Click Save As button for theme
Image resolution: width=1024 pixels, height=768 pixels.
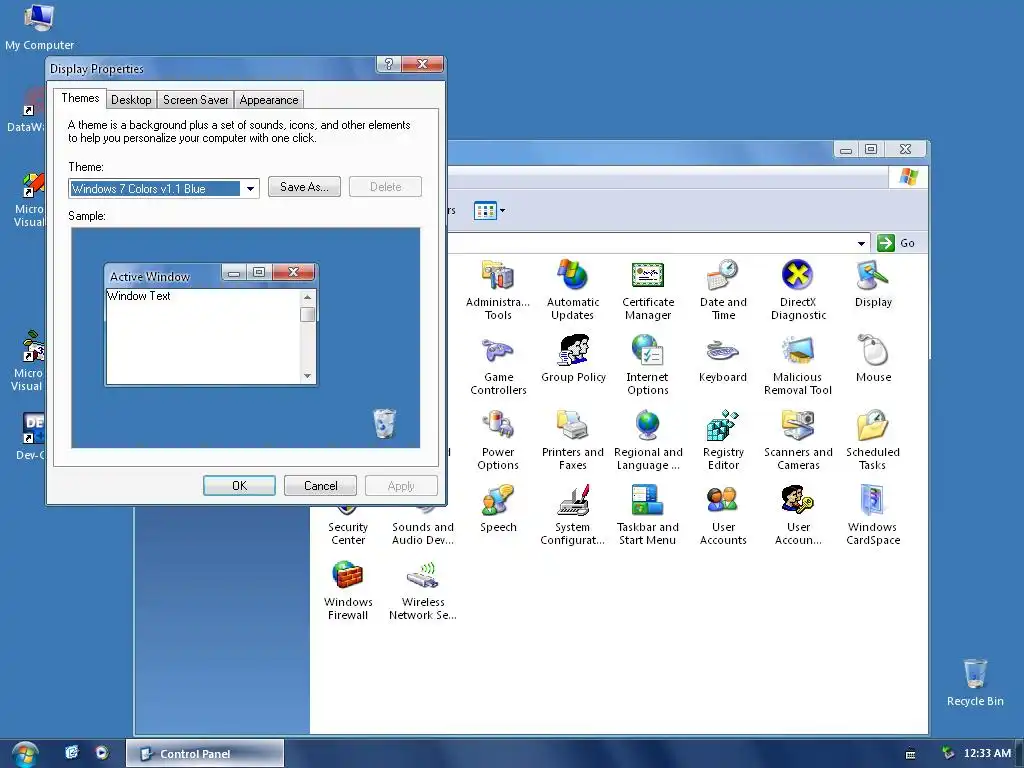304,187
